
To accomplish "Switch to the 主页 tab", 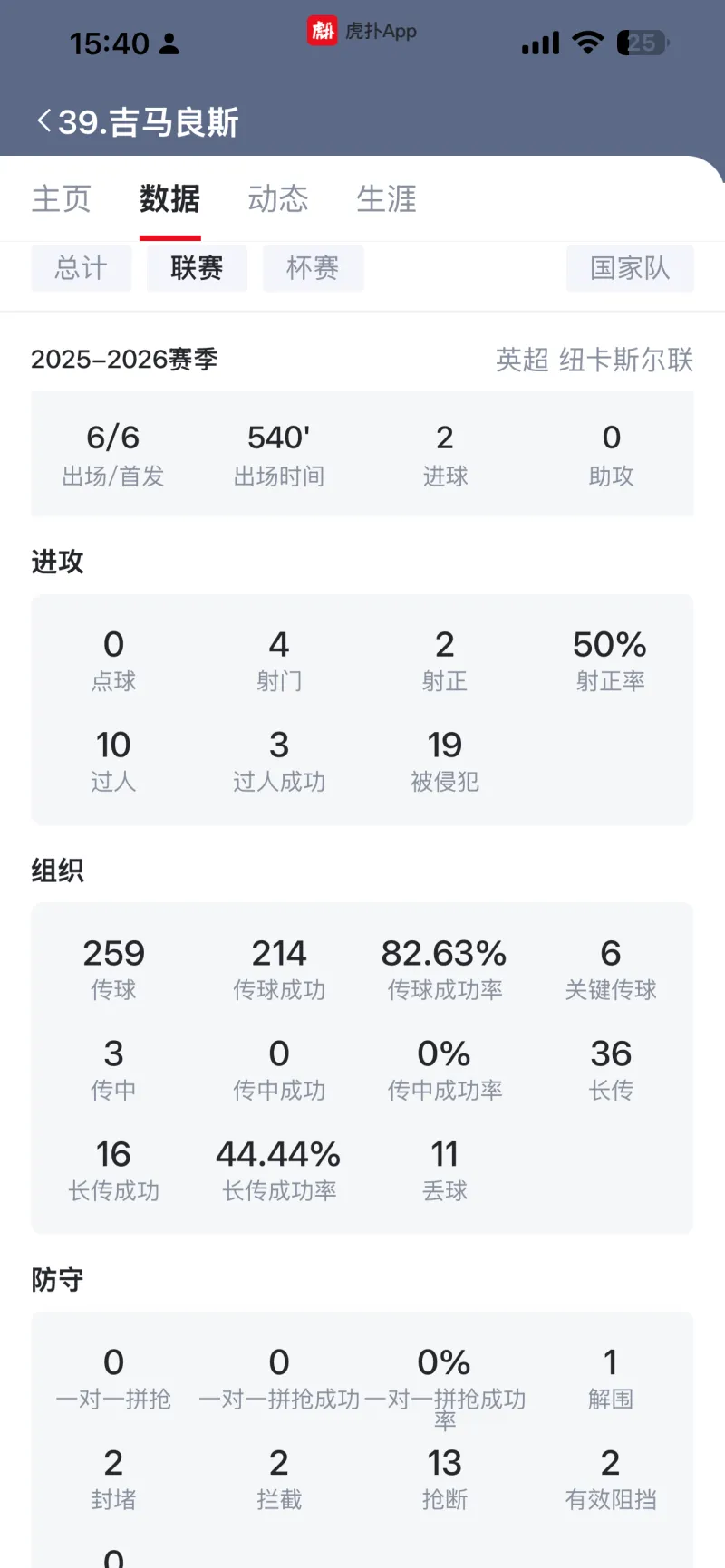I will [62, 198].
